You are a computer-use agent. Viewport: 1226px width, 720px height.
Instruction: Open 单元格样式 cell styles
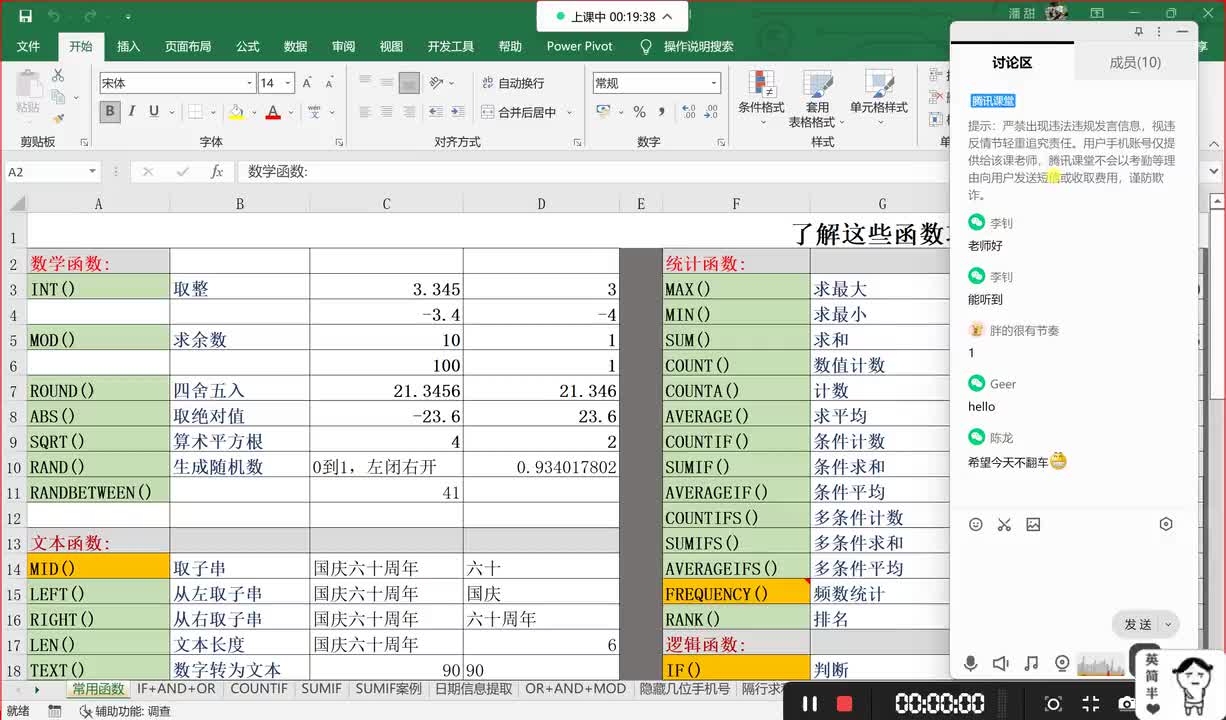pyautogui.click(x=879, y=92)
